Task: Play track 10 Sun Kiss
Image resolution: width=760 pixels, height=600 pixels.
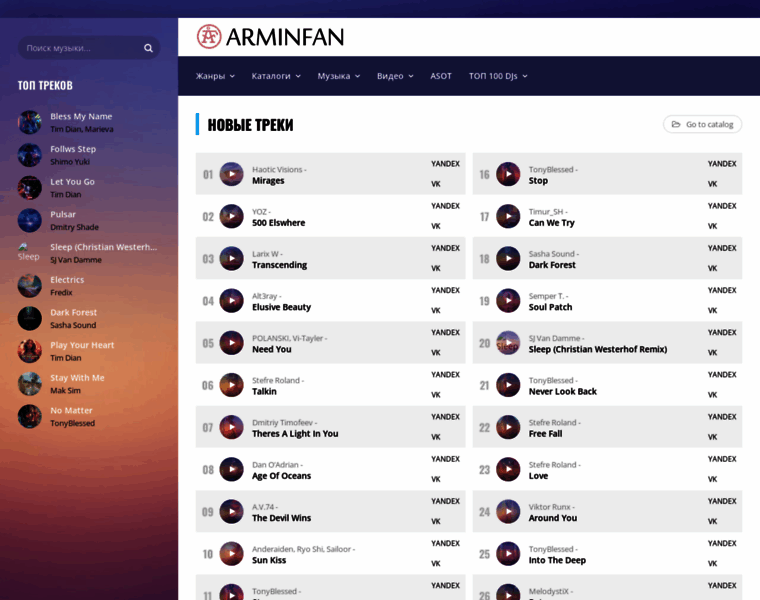Action: pos(232,553)
